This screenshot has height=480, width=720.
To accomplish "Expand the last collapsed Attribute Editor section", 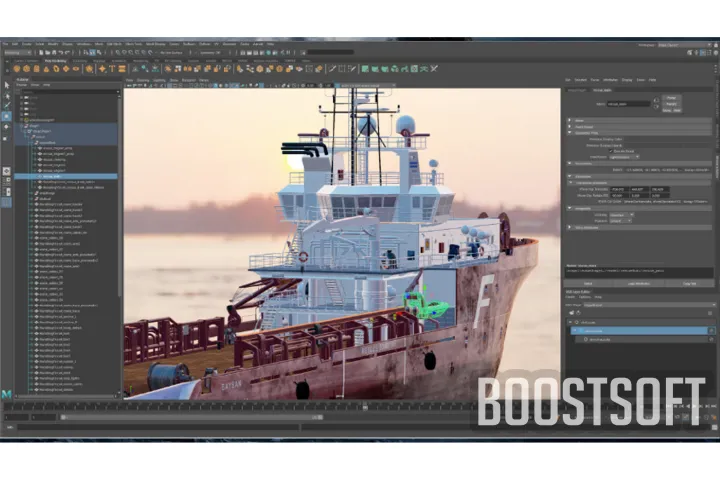I will [570, 227].
